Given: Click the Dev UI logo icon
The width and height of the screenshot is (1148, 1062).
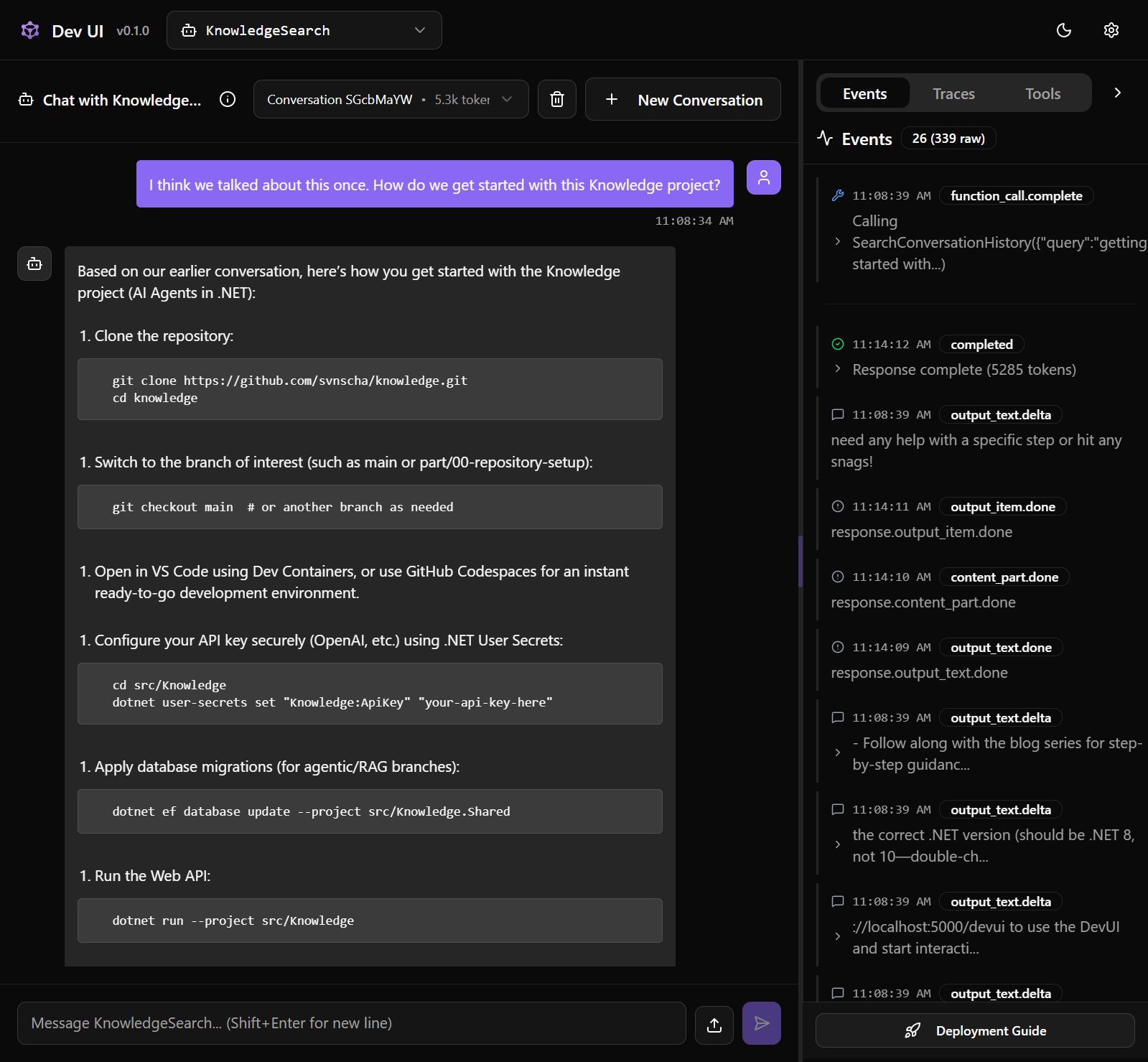Looking at the screenshot, I should (30, 31).
